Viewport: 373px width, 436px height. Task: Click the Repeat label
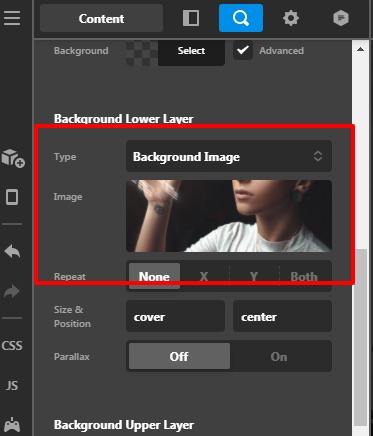(70, 276)
